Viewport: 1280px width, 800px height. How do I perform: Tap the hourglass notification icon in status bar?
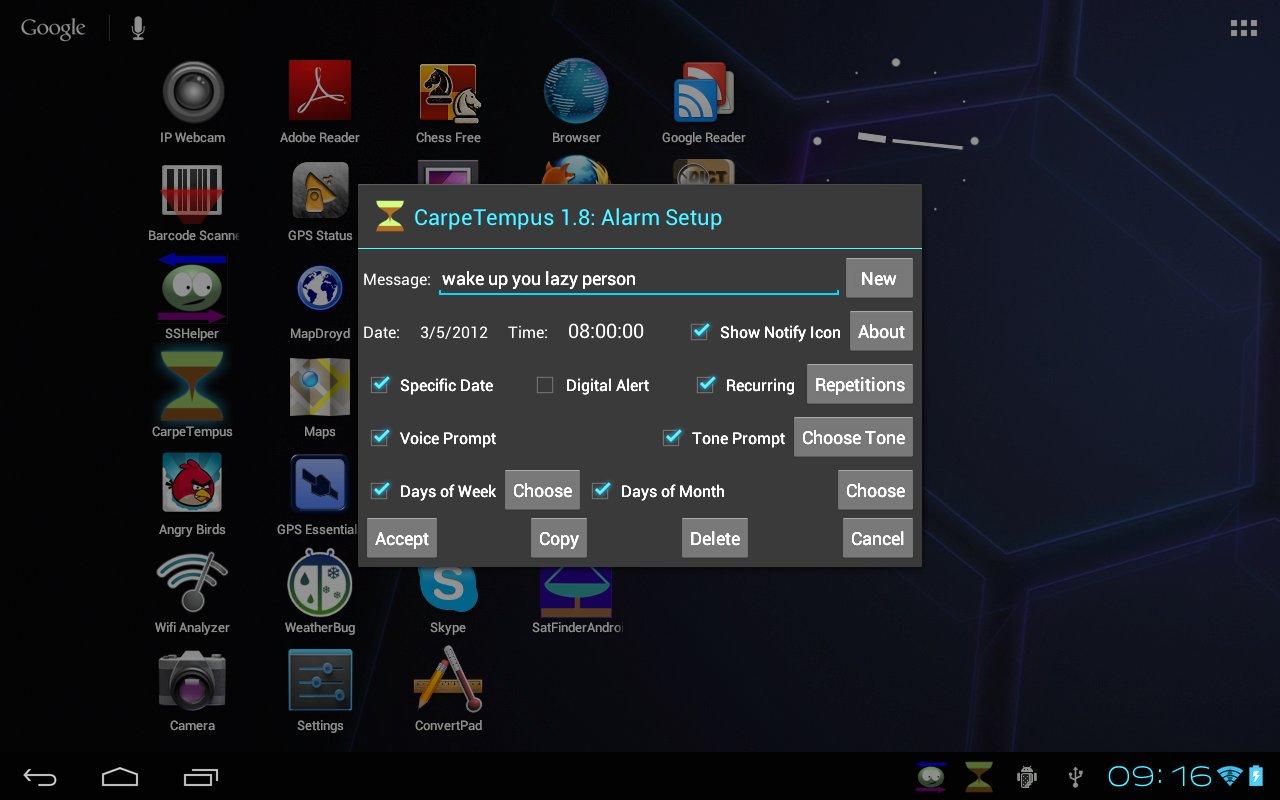979,776
